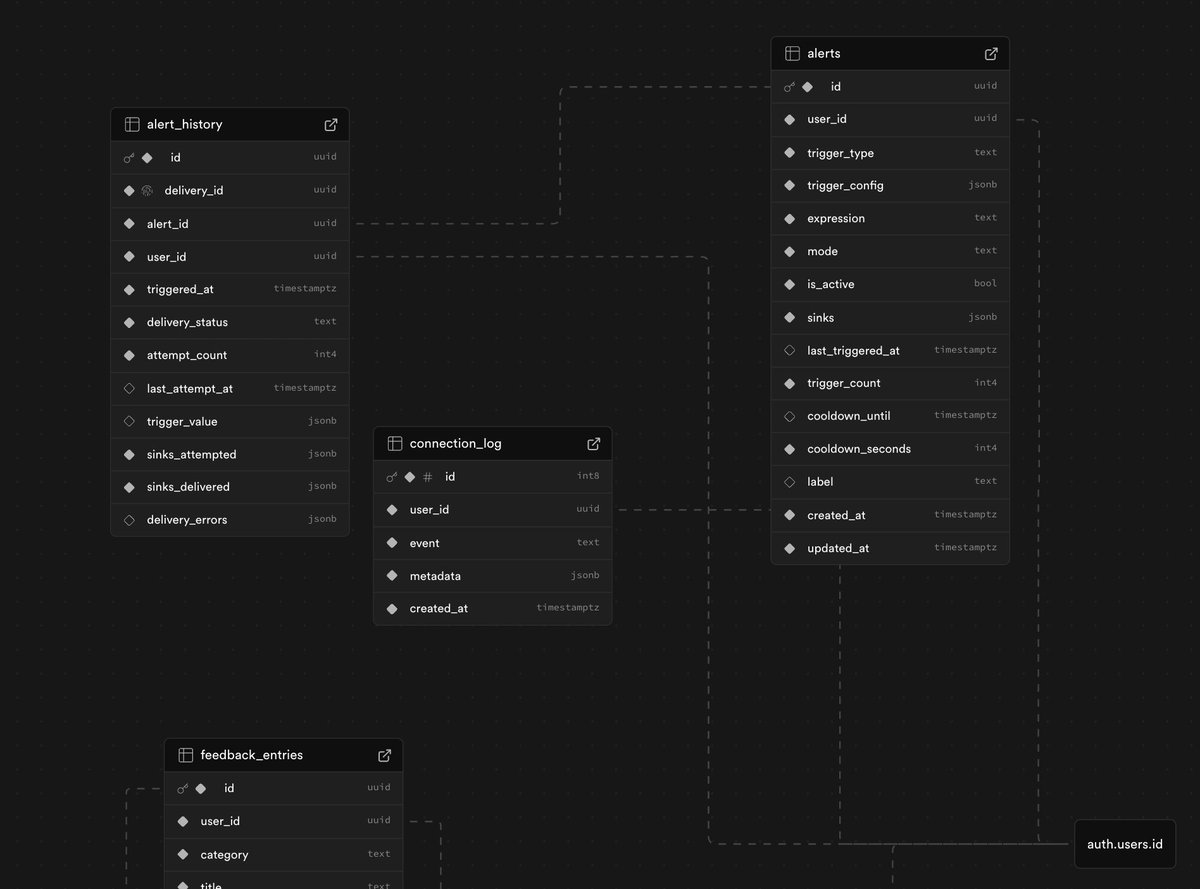The image size is (1200, 889).
Task: Click user_id column in connection_log
Action: (430, 510)
